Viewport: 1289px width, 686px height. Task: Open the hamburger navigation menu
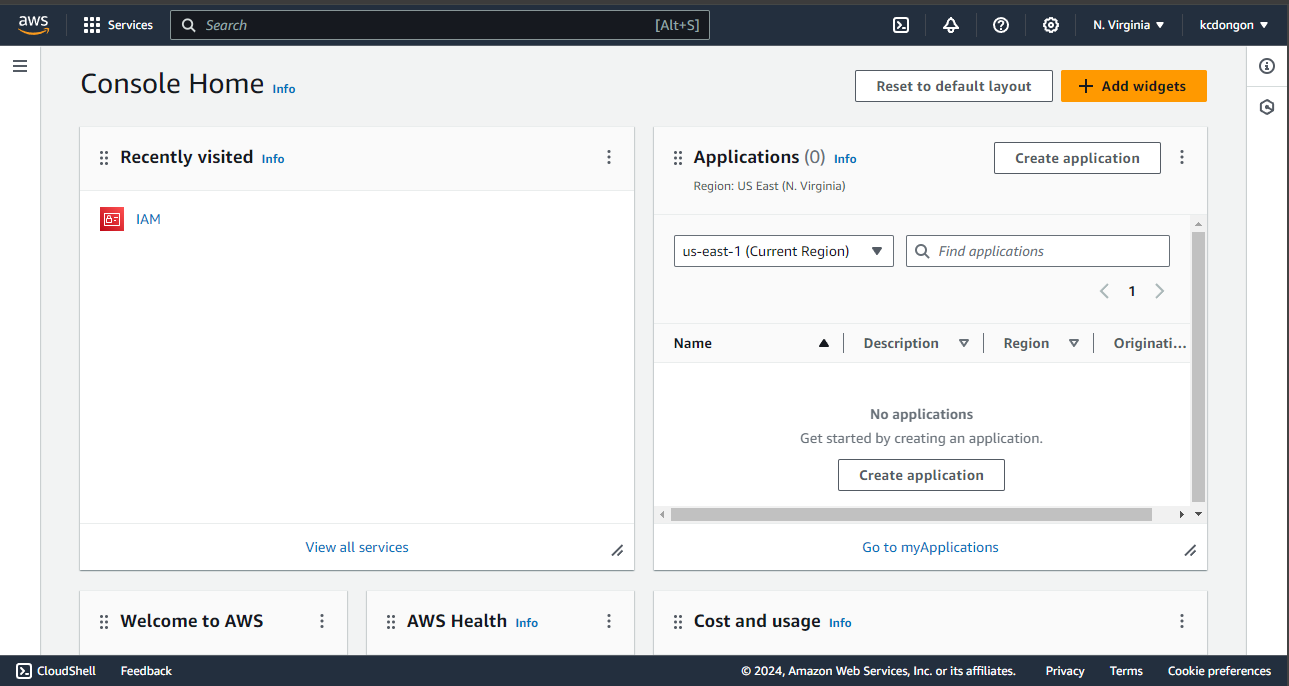[20, 66]
